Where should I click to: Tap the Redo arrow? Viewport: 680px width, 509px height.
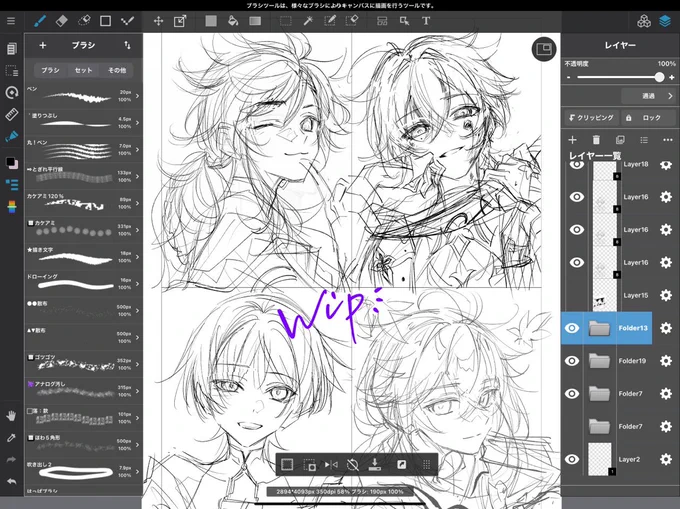click(x=12, y=460)
